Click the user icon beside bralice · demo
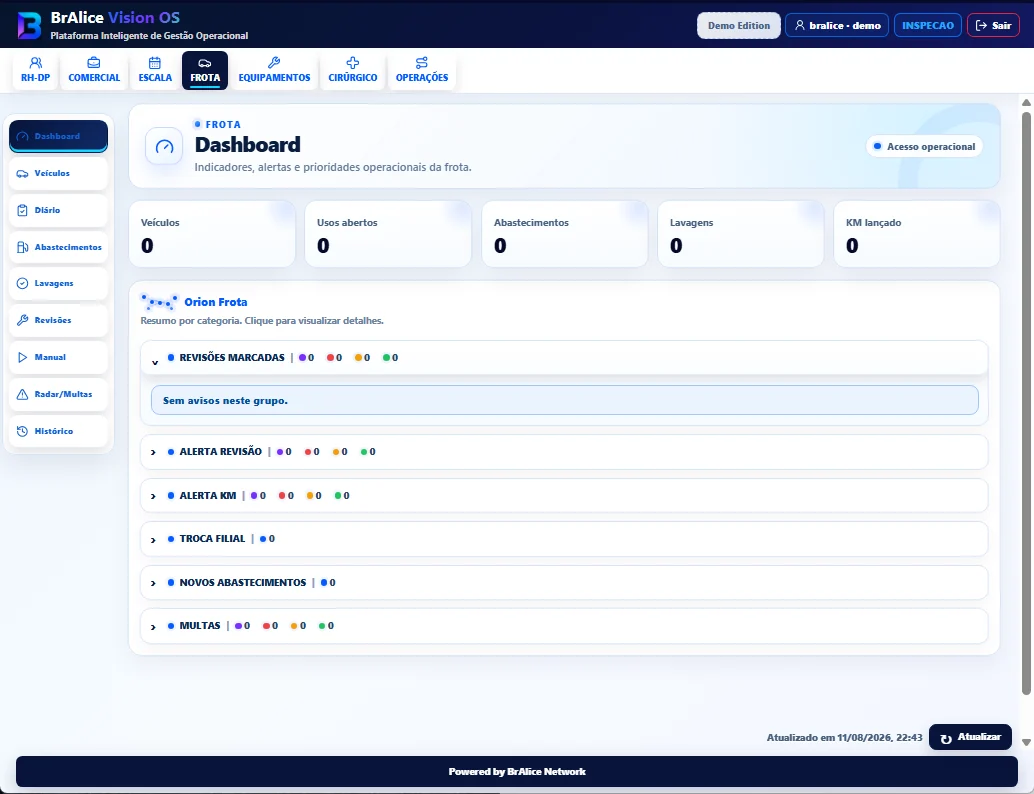Screen dimensions: 1034x794 point(800,25)
